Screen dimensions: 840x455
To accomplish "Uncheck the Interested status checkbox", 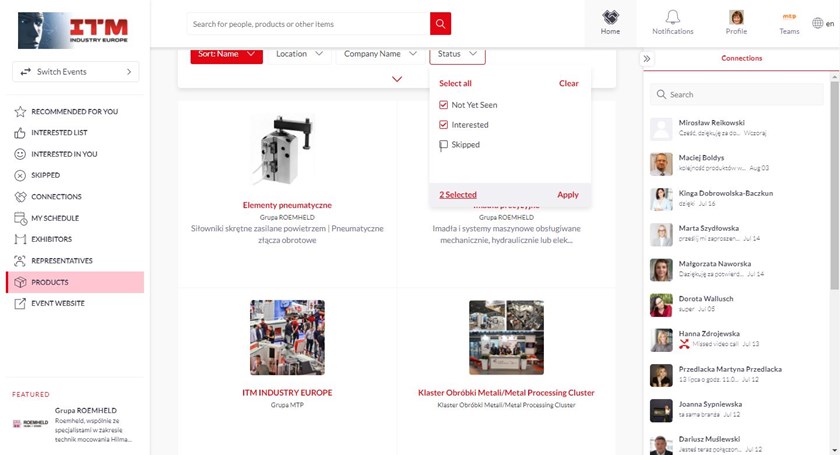I will pyautogui.click(x=444, y=125).
